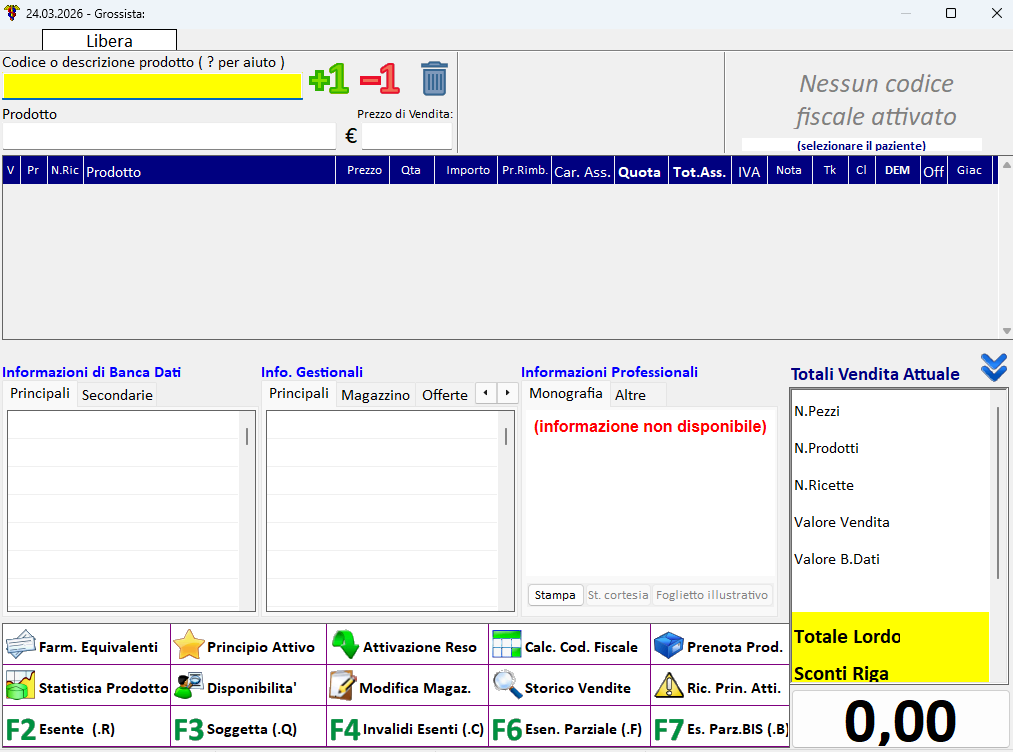Select F6 Esen. Parziale (.F)

point(569,727)
